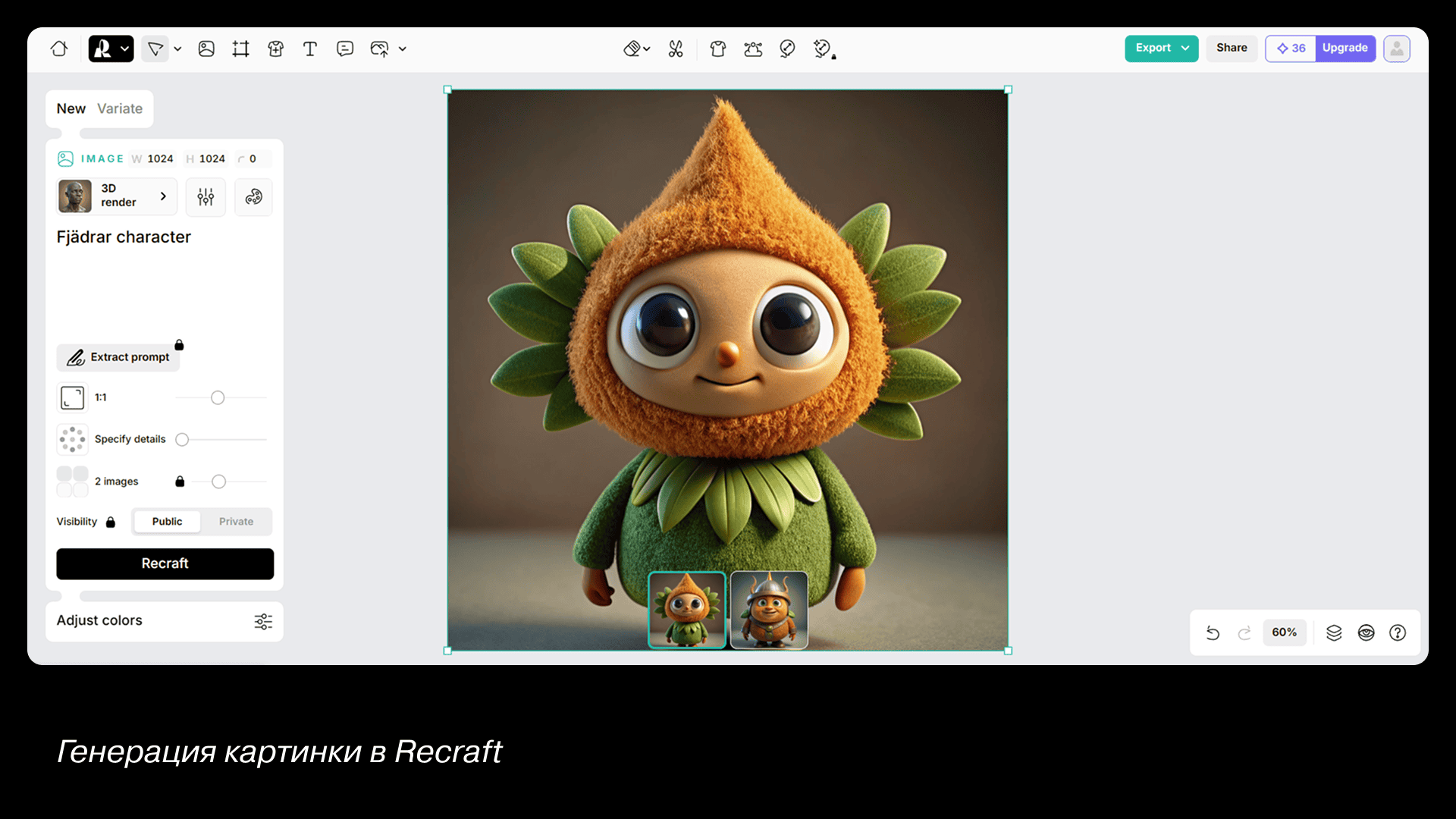Open the Help question mark icon
The height and width of the screenshot is (819, 1456).
coord(1398,632)
